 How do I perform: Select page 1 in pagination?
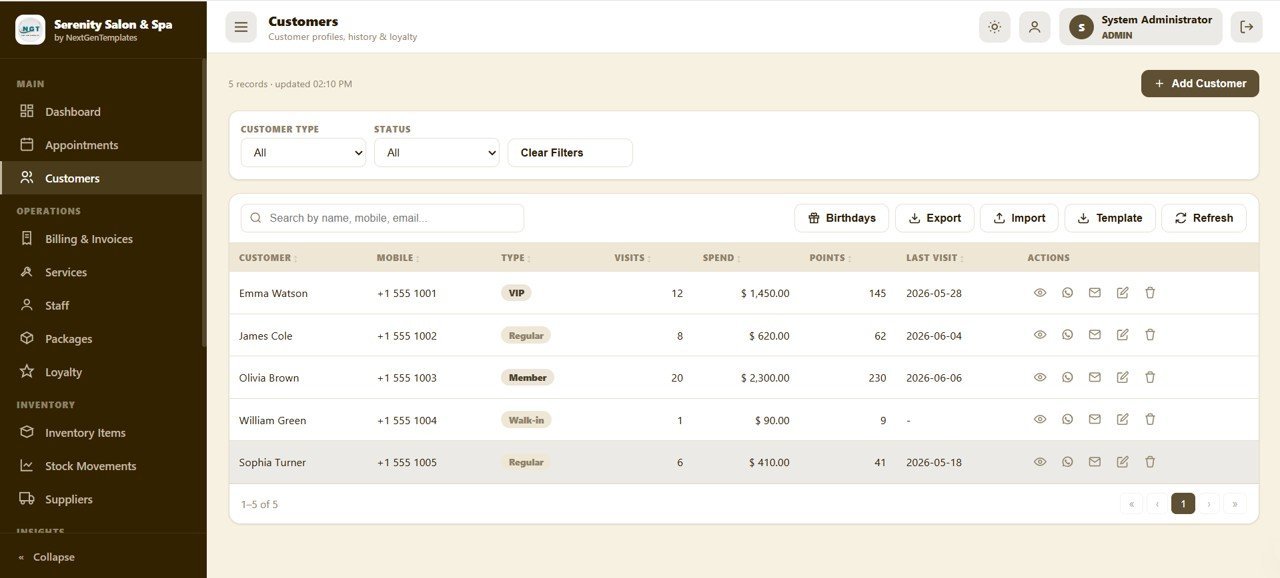click(x=1183, y=504)
